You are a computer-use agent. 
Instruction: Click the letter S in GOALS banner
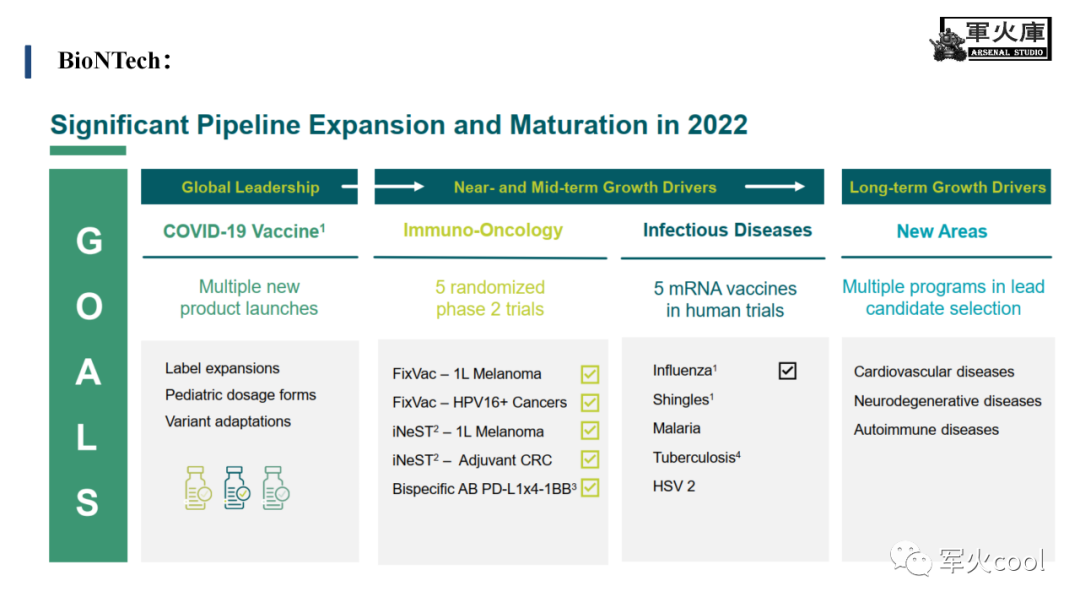click(x=87, y=503)
